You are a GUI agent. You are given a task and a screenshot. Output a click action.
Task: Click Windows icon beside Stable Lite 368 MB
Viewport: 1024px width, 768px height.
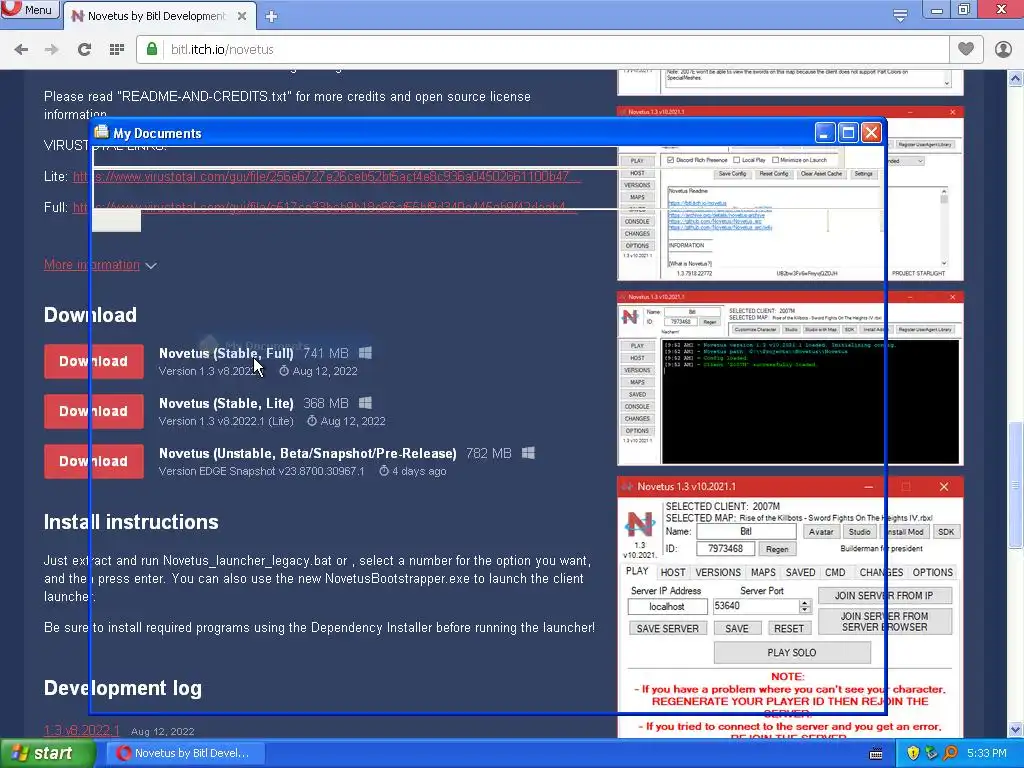point(366,403)
